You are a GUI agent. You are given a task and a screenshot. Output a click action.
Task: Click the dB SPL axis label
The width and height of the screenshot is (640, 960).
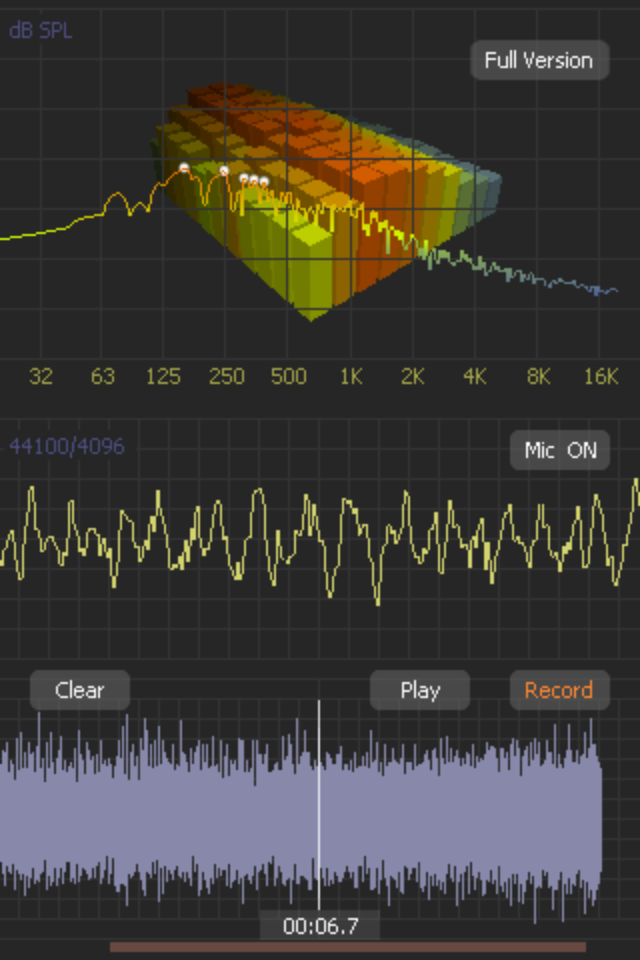click(x=40, y=30)
